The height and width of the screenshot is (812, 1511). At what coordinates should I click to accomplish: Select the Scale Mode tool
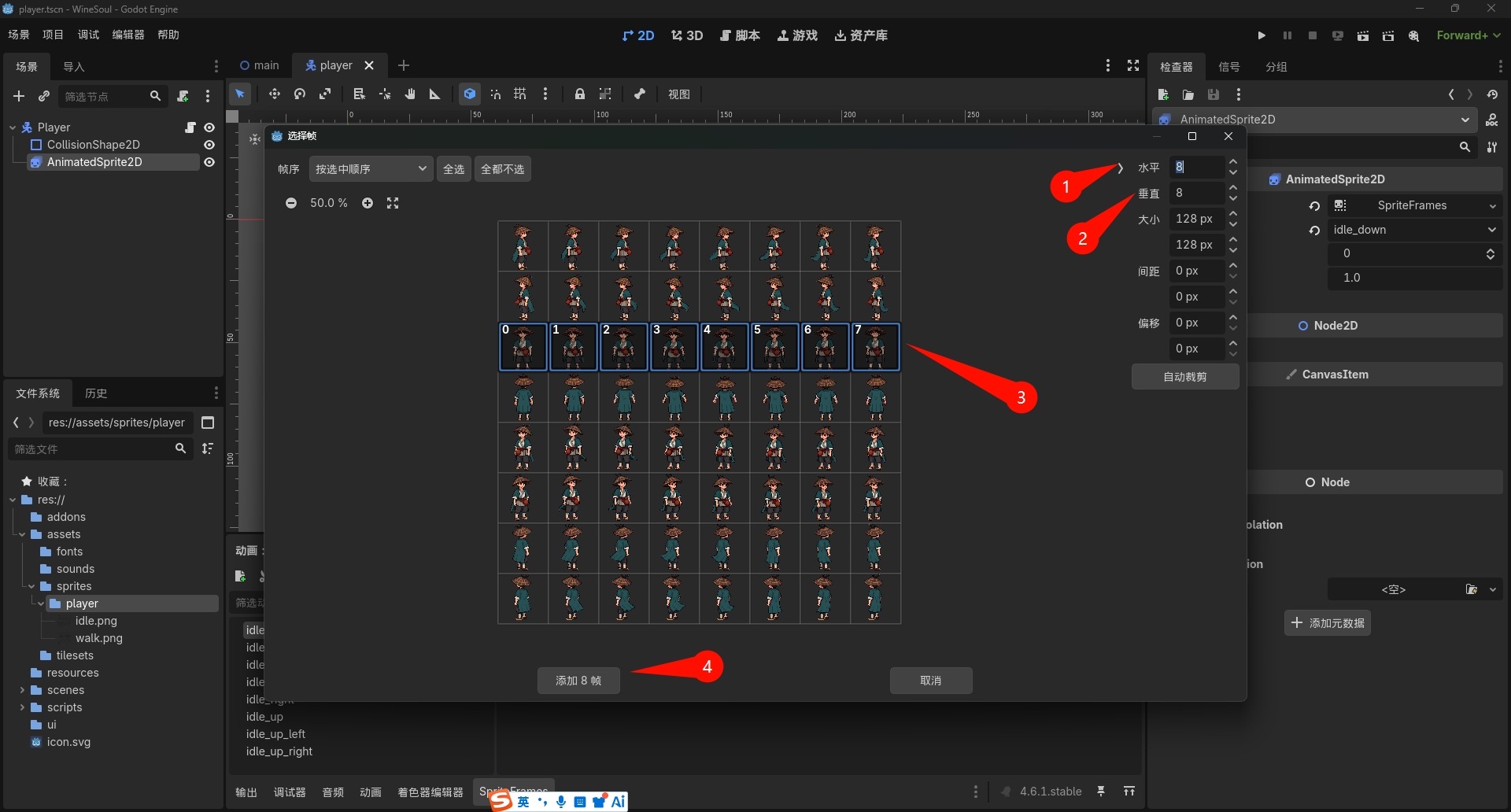click(x=325, y=94)
